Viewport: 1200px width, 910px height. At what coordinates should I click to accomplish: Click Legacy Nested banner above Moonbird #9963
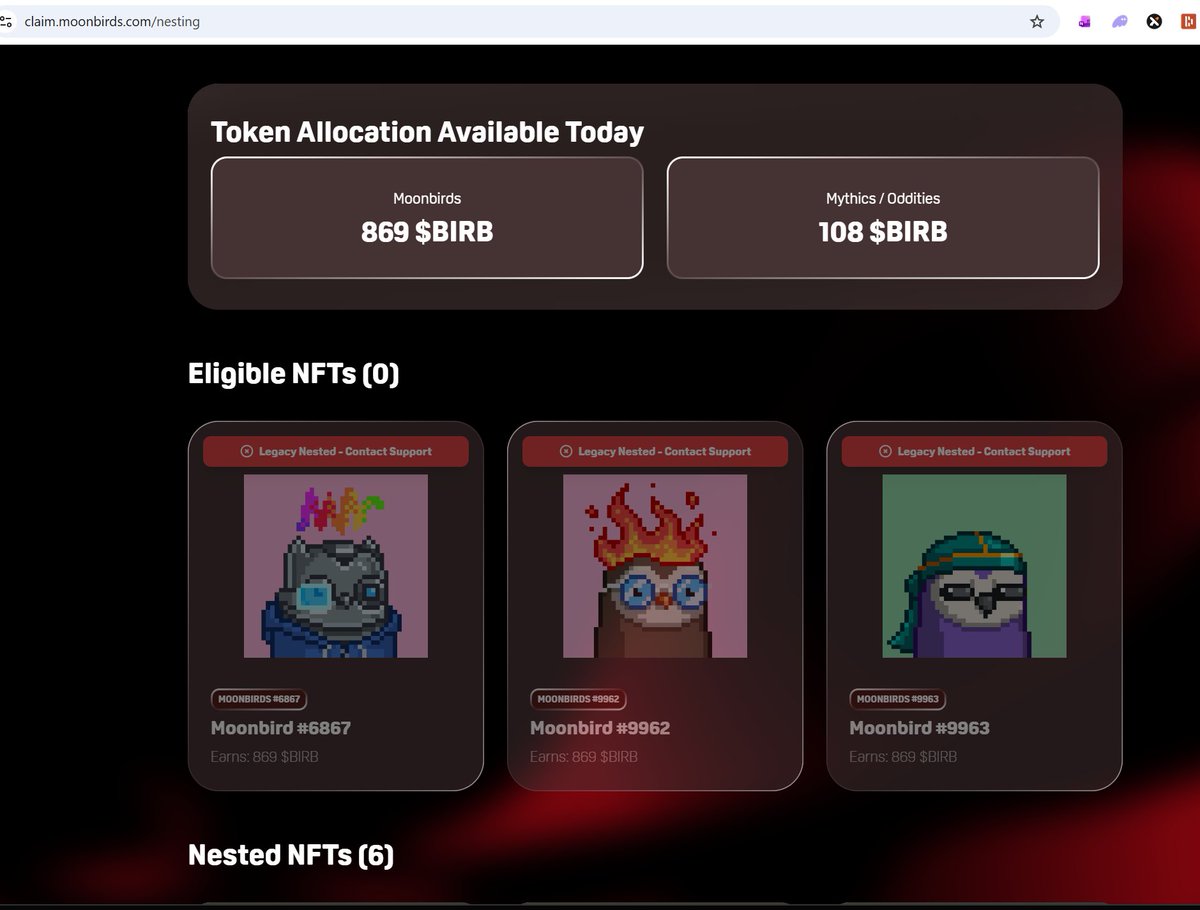tap(974, 451)
